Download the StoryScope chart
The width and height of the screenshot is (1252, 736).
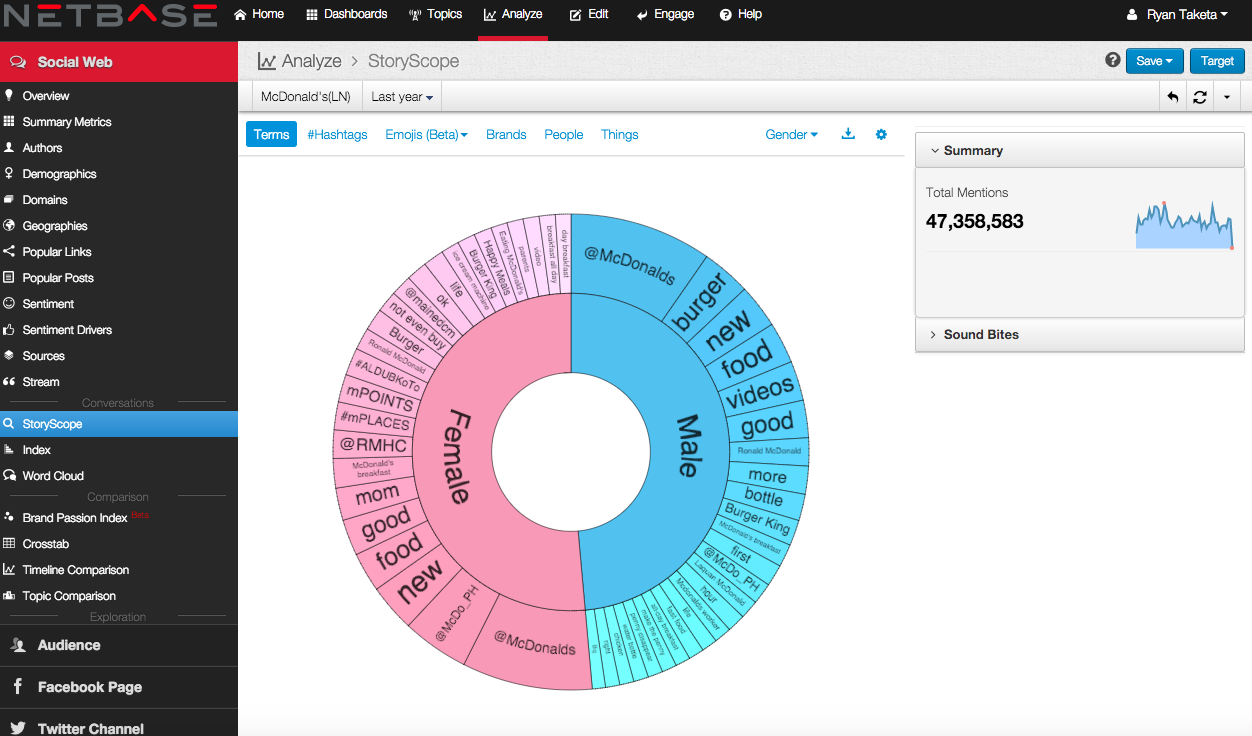click(x=847, y=134)
